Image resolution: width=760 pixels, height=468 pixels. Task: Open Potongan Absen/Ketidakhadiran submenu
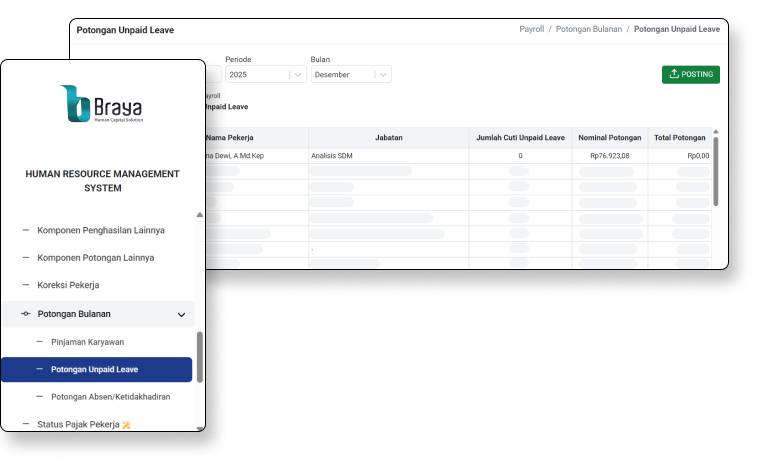coord(110,397)
